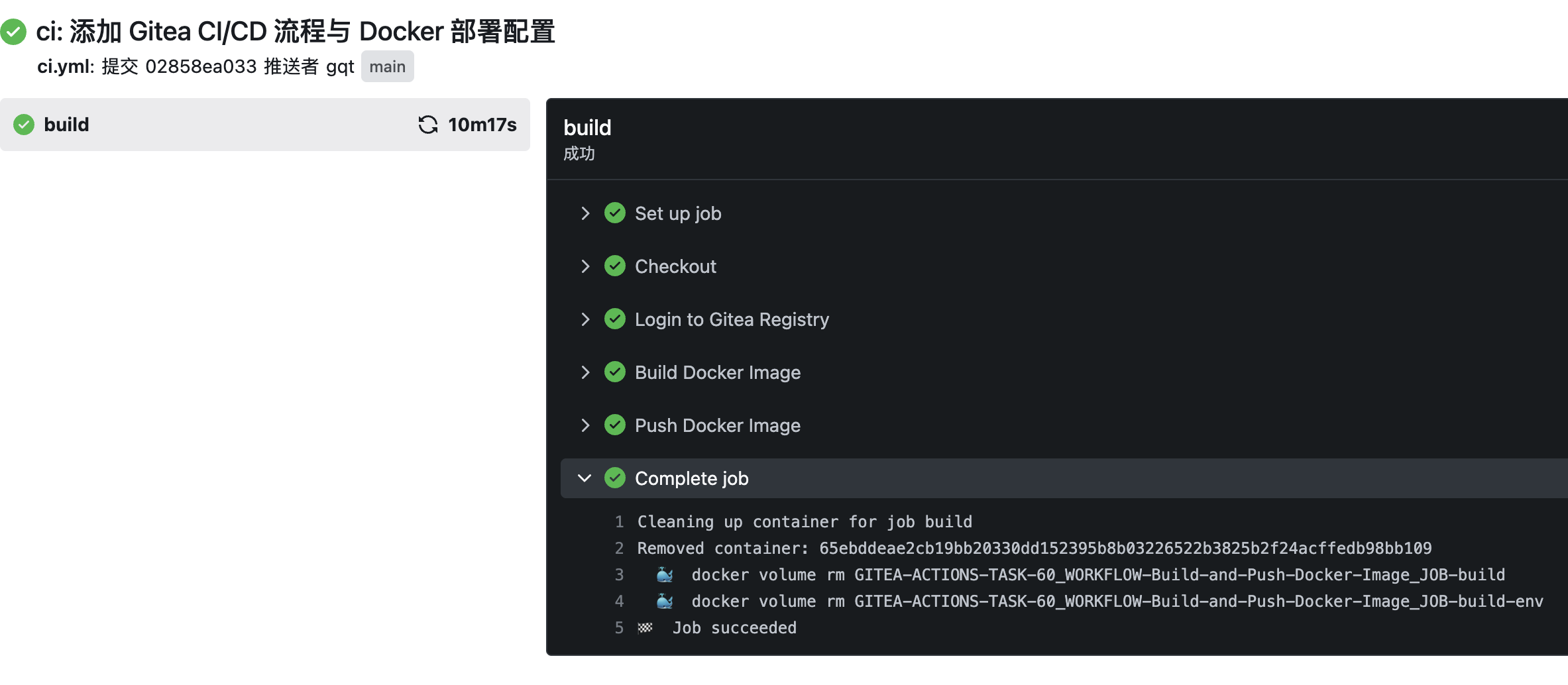Click green success icon next to workflow title
Viewport: 1568px width, 685px height.
coord(13,32)
